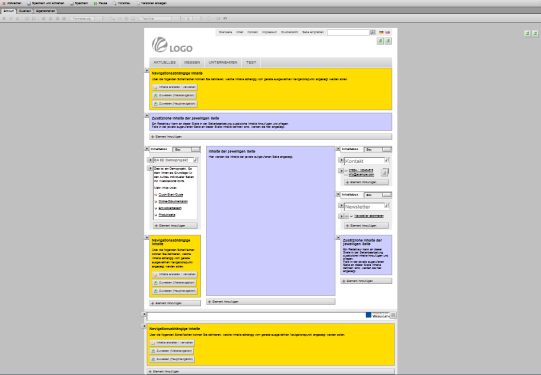
Task: Expand arrow beside Kontakt headline
Action: pyautogui.click(x=341, y=160)
